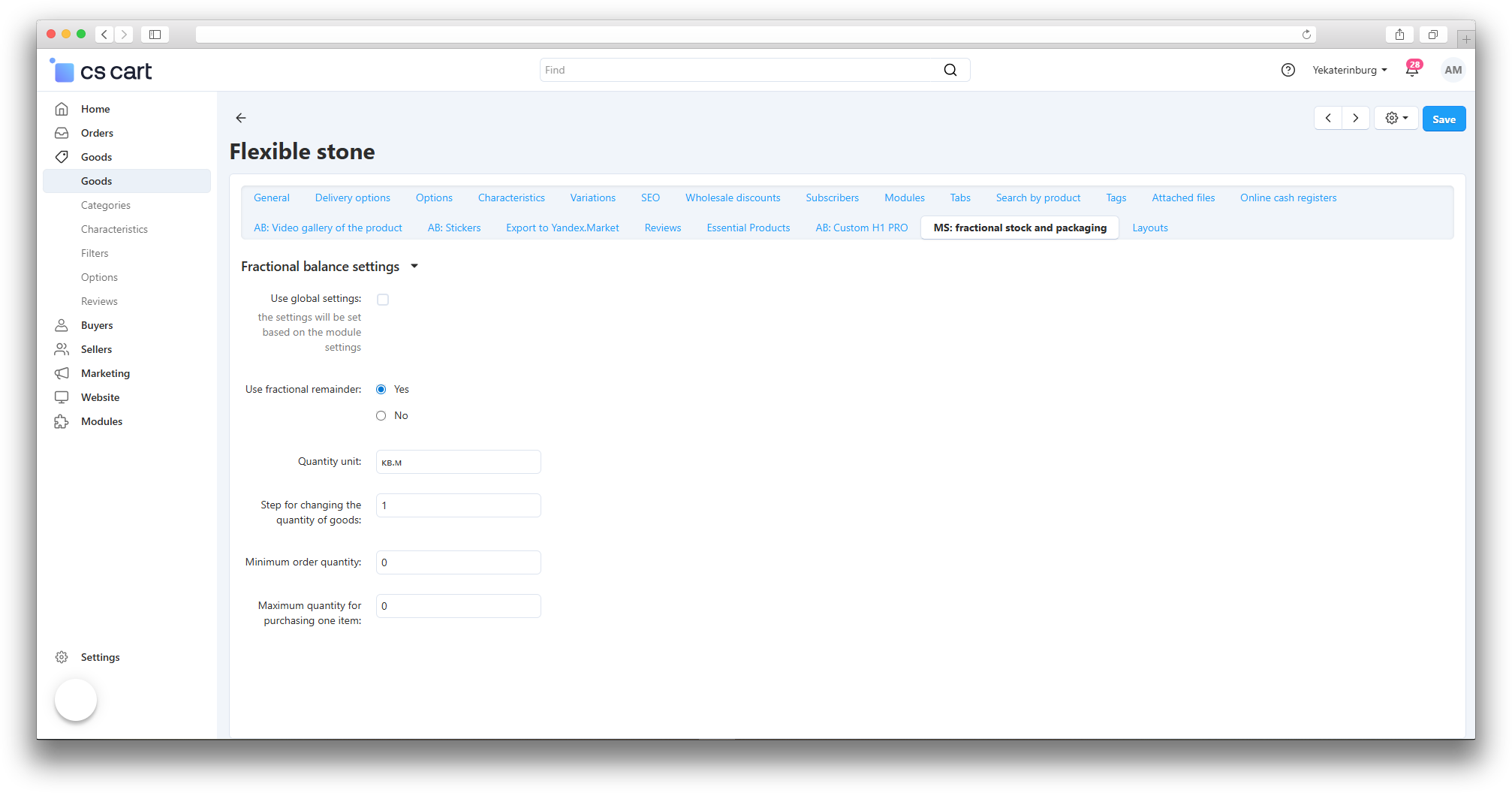This screenshot has height=793, width=1512.
Task: Select Yes for fractional remainder
Action: pos(381,389)
